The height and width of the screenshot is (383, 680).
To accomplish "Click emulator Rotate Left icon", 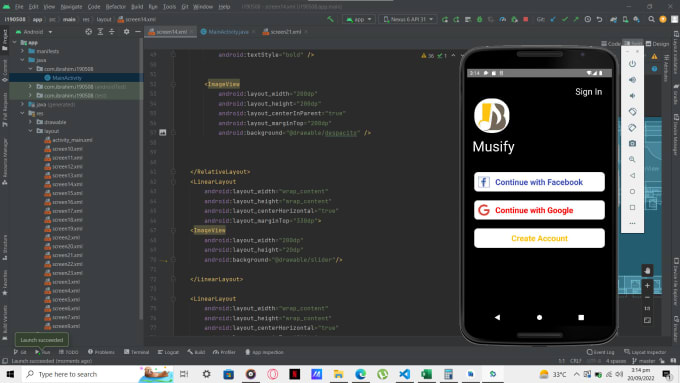I will tap(632, 112).
